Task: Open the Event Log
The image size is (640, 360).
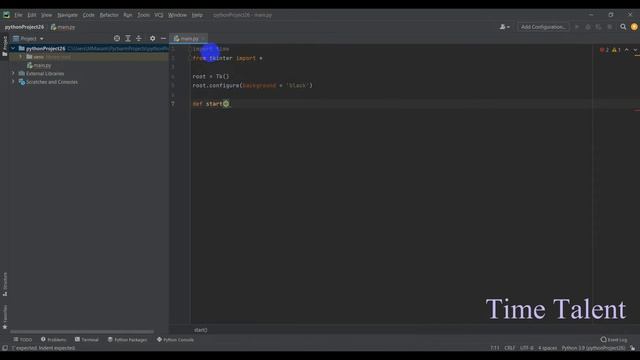Action: coord(613,340)
